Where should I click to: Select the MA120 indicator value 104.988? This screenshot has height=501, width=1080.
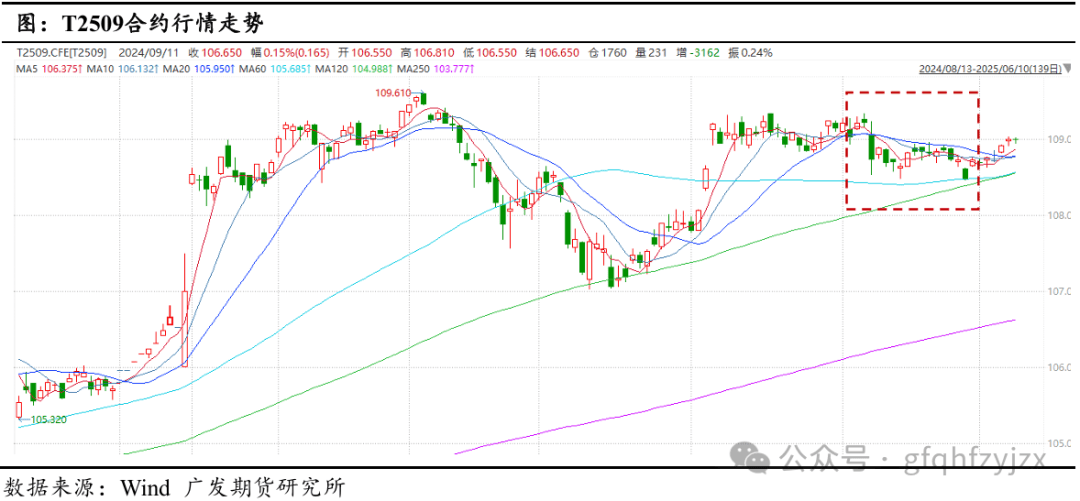(x=373, y=69)
